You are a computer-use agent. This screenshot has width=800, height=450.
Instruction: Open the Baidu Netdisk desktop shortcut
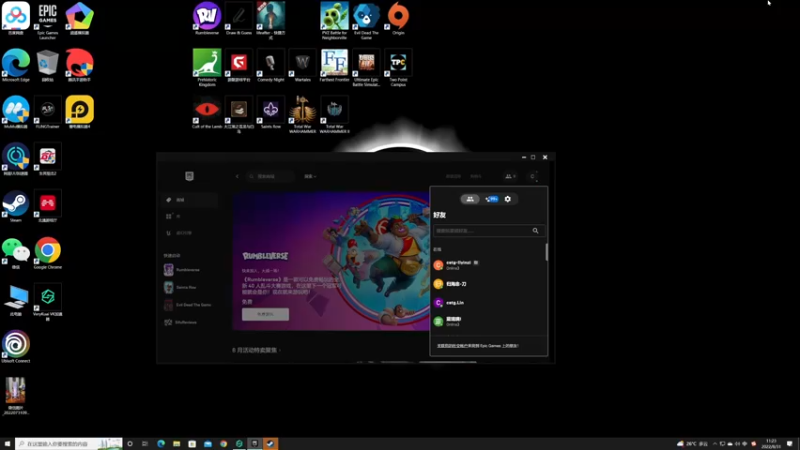(x=16, y=18)
